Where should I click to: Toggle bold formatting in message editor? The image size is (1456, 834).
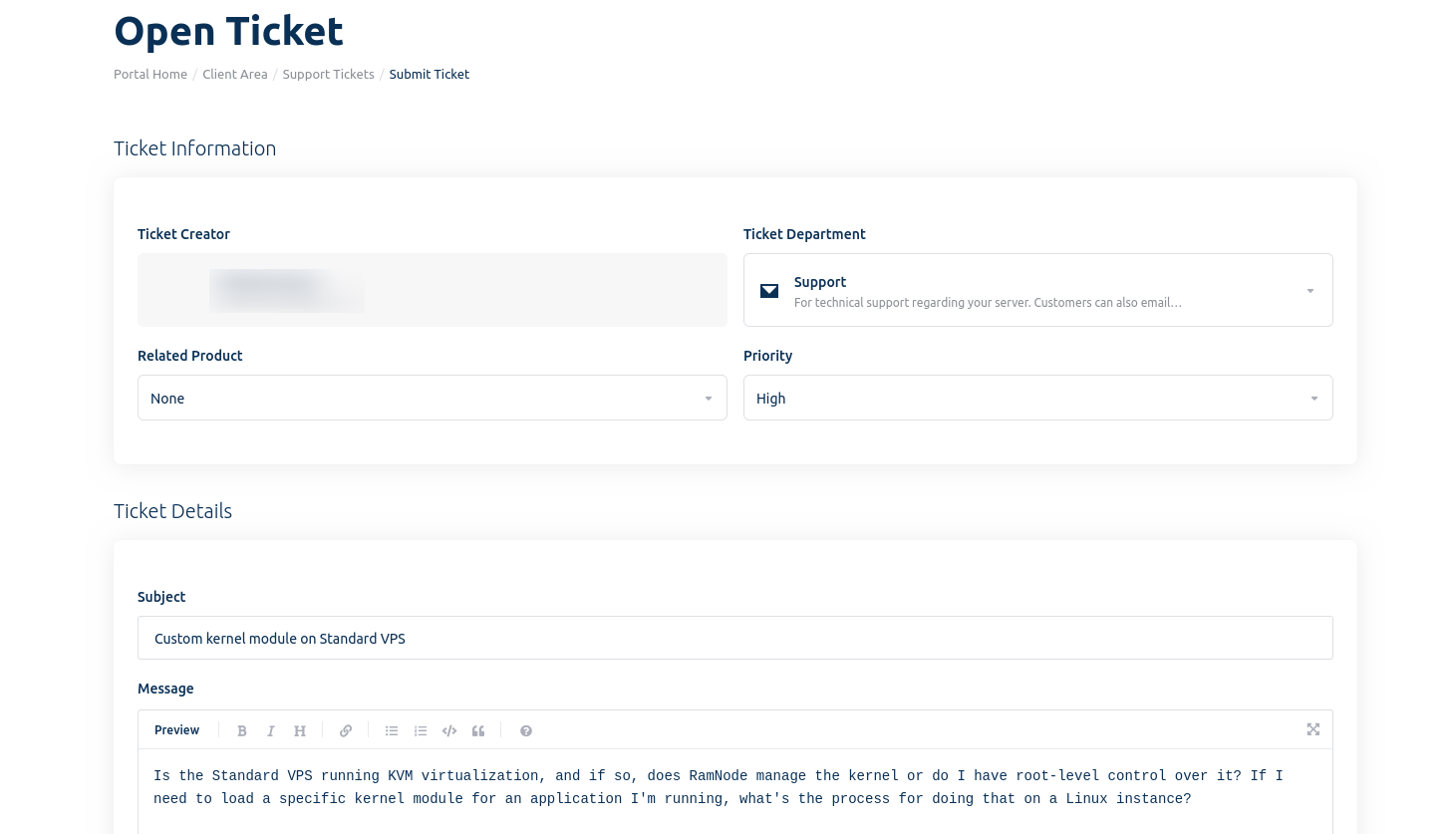(x=242, y=730)
